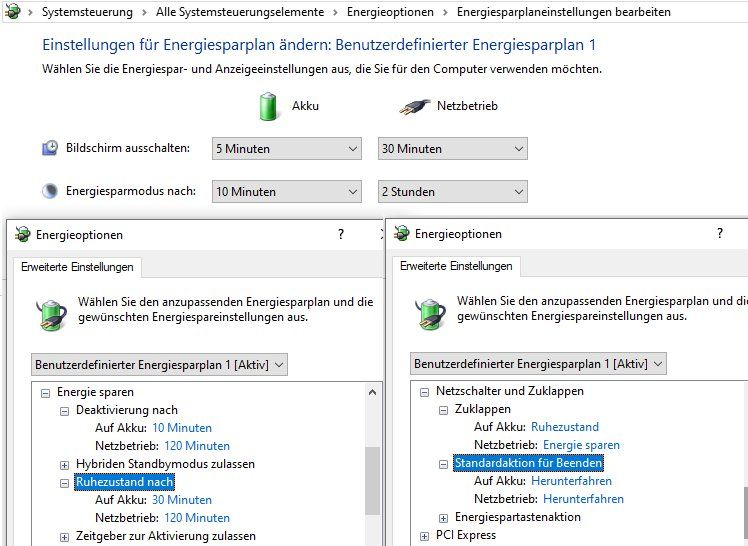This screenshot has width=748, height=546.
Task: Collapse the Standardaktion für Beenden node
Action: point(443,464)
